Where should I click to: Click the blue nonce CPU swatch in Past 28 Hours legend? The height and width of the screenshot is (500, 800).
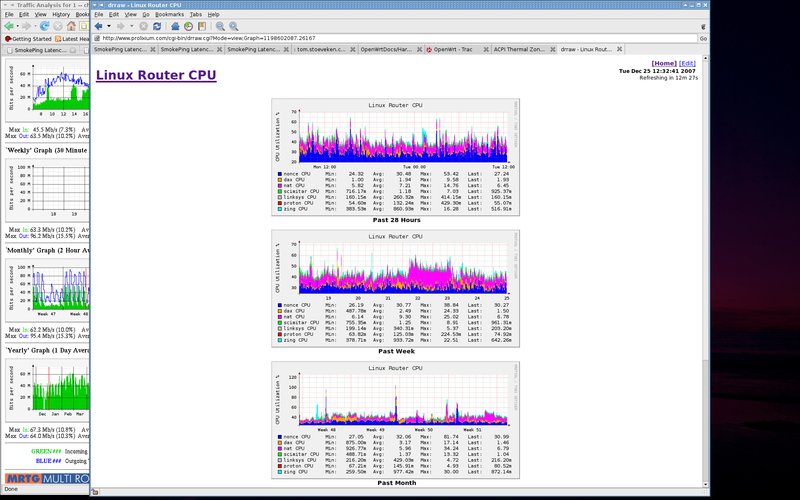(280, 174)
